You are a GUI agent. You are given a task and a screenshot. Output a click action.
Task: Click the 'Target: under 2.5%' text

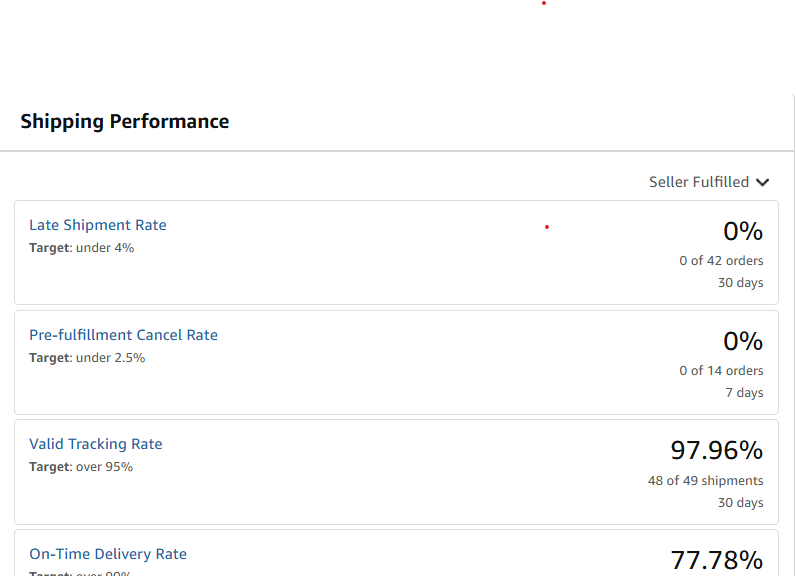87,358
